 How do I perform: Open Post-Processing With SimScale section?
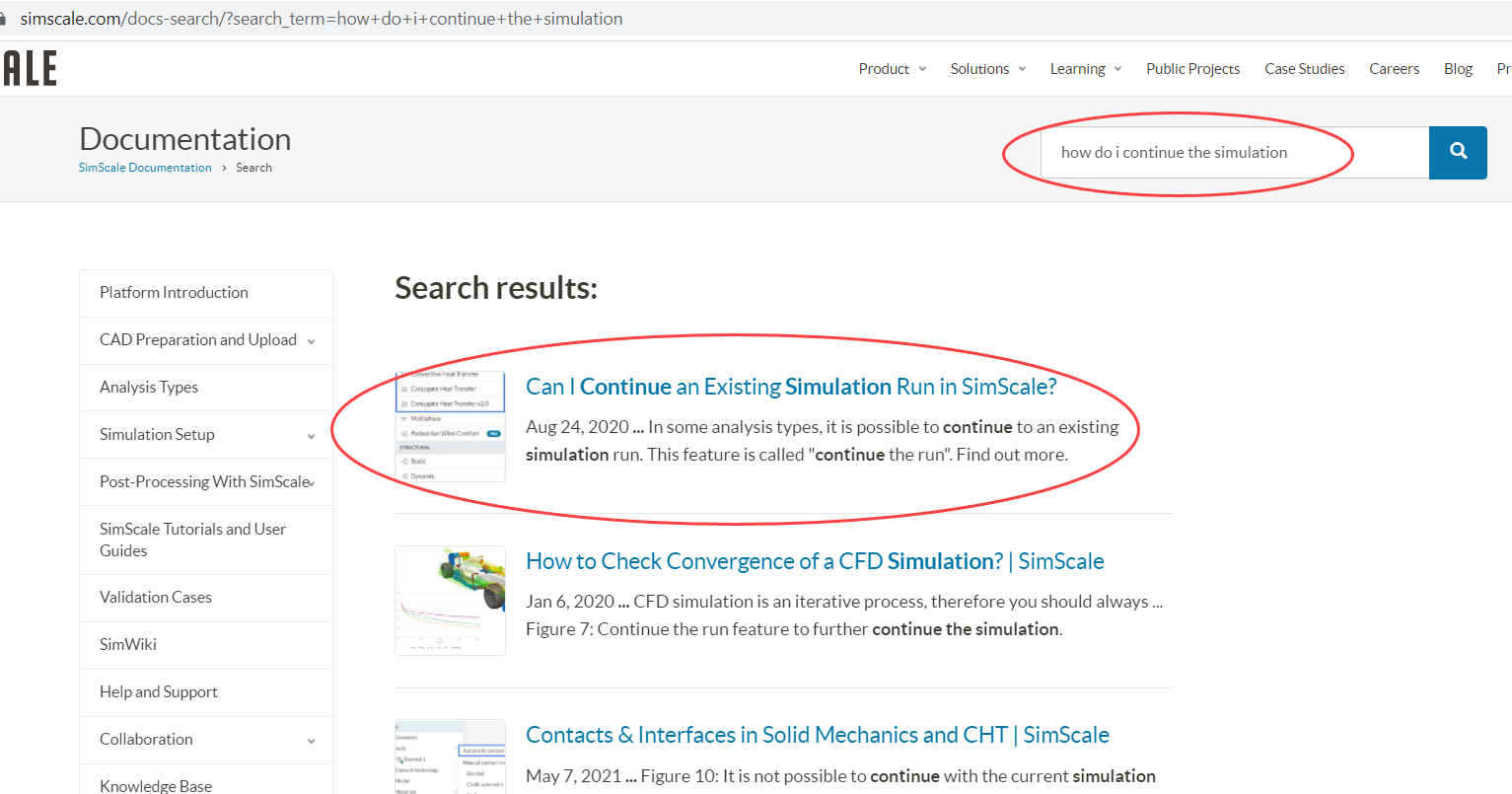pos(204,482)
